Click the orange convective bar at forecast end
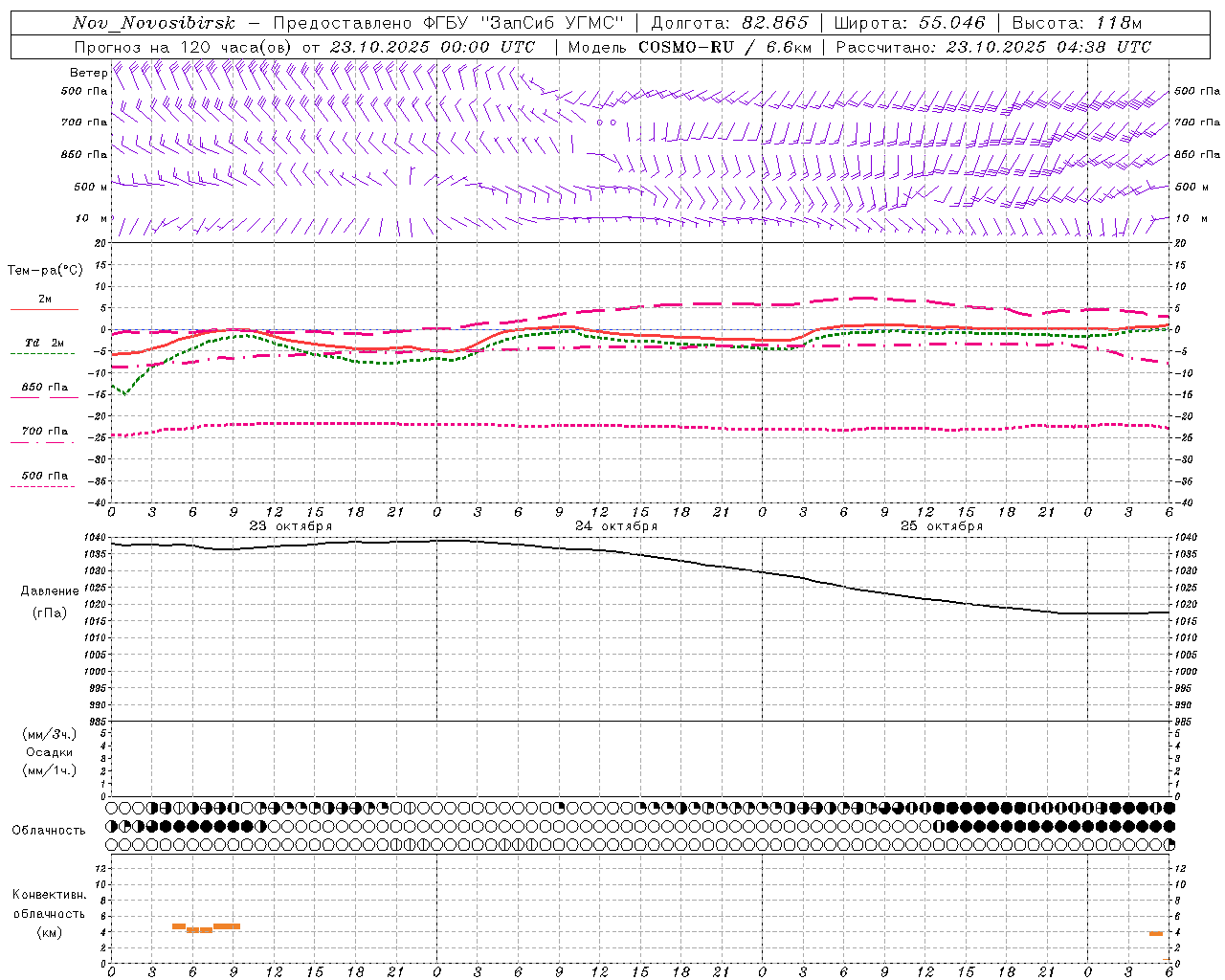This screenshot has height=980, width=1225. tap(1156, 933)
